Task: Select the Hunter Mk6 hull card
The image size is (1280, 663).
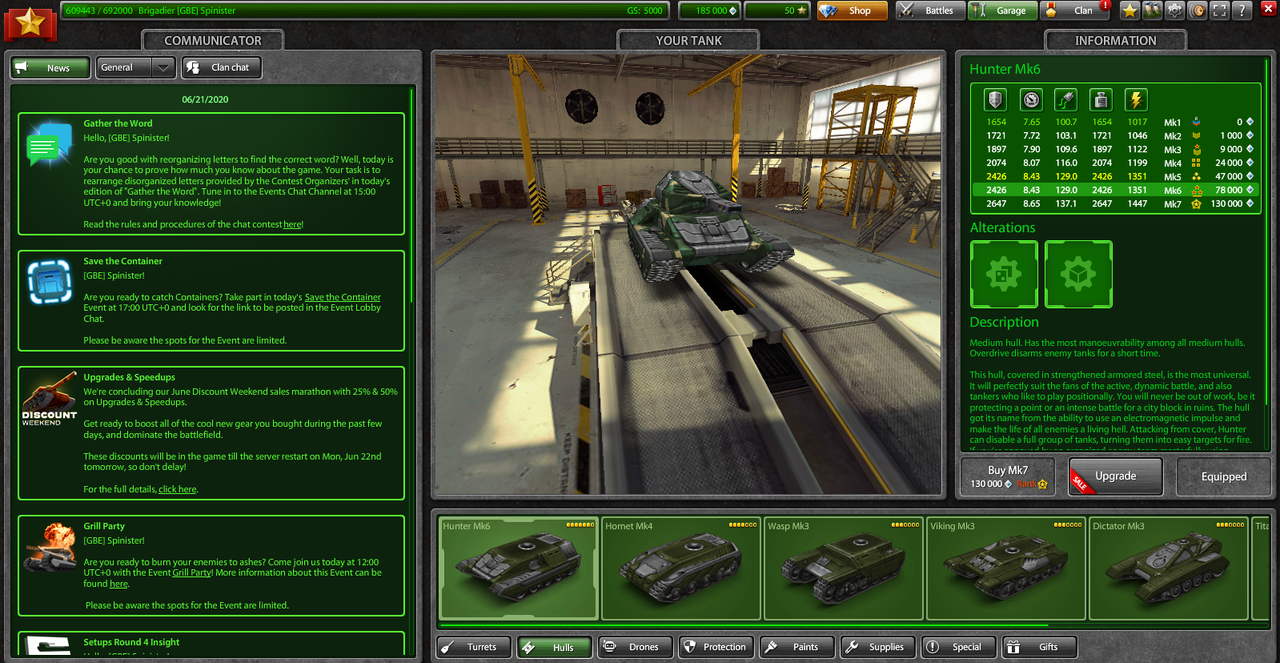Action: click(x=518, y=568)
